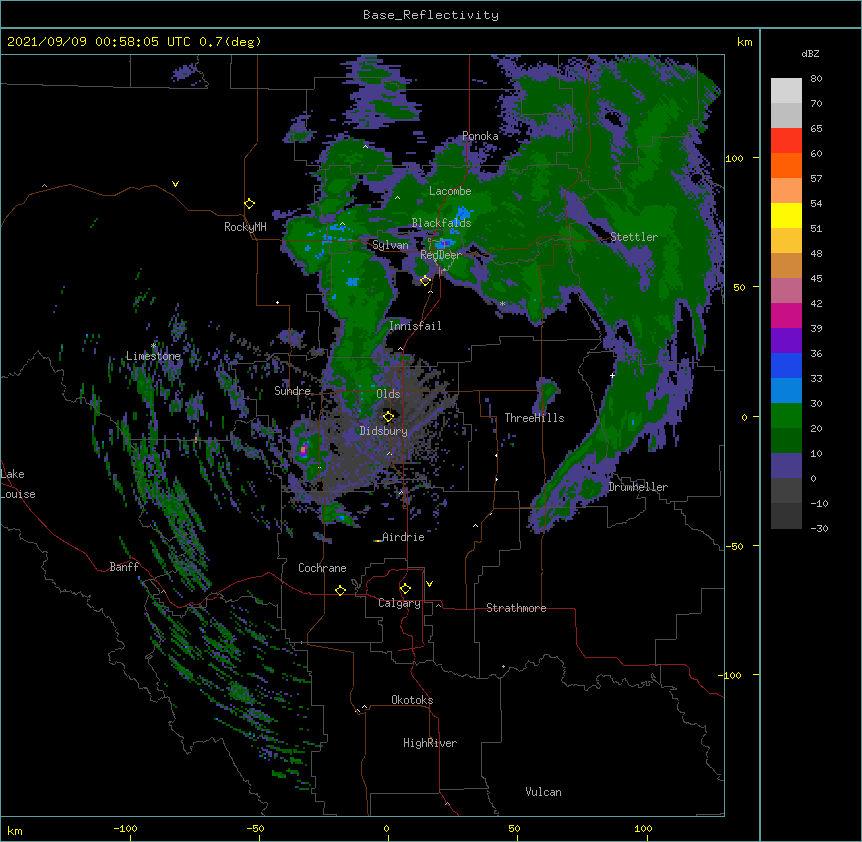
Task: Click the 50 tick on the bottom axis
Action: [x=514, y=828]
